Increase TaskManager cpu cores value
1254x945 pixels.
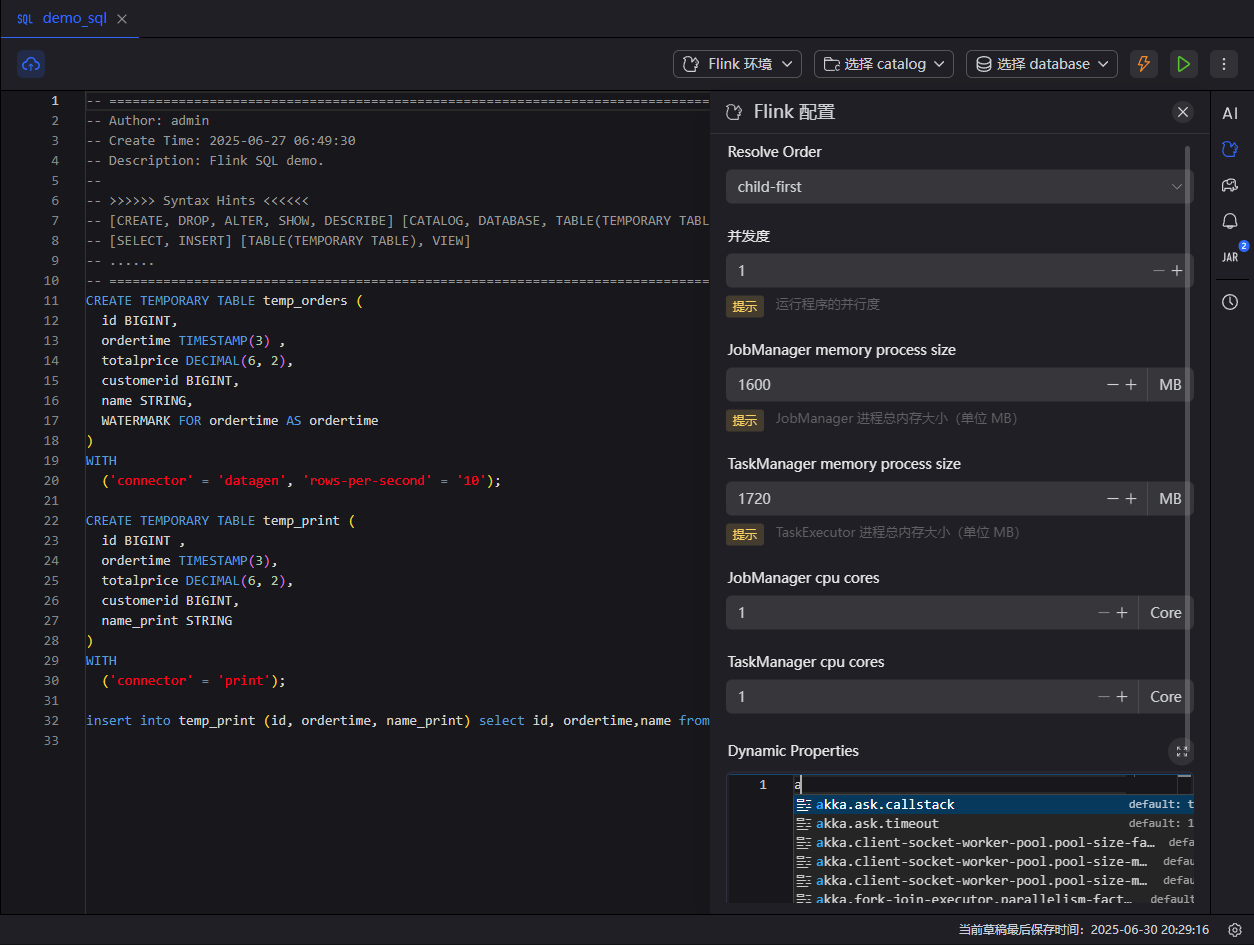[x=1122, y=697]
